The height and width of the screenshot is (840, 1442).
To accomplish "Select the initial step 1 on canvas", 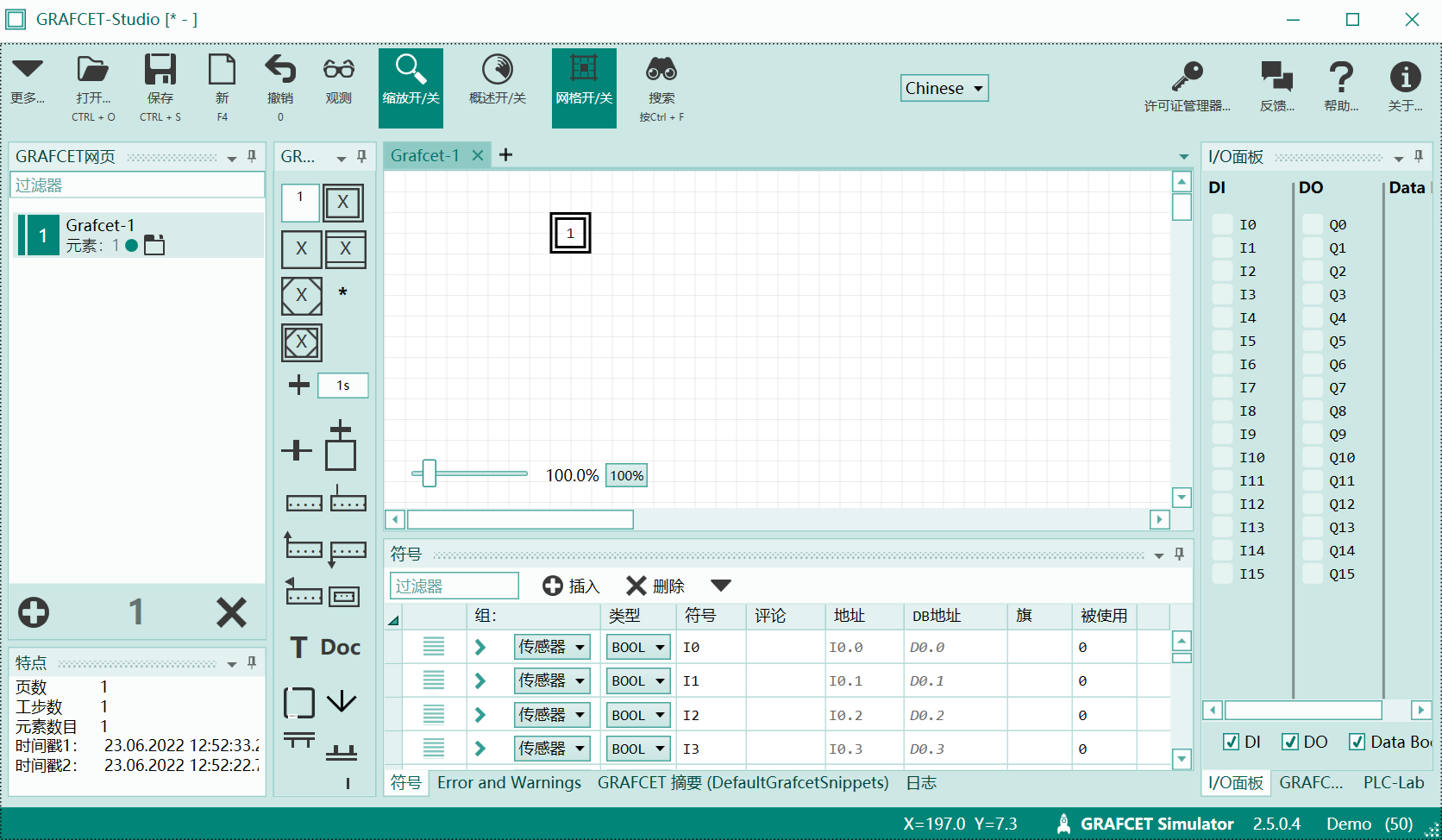I will click(570, 233).
